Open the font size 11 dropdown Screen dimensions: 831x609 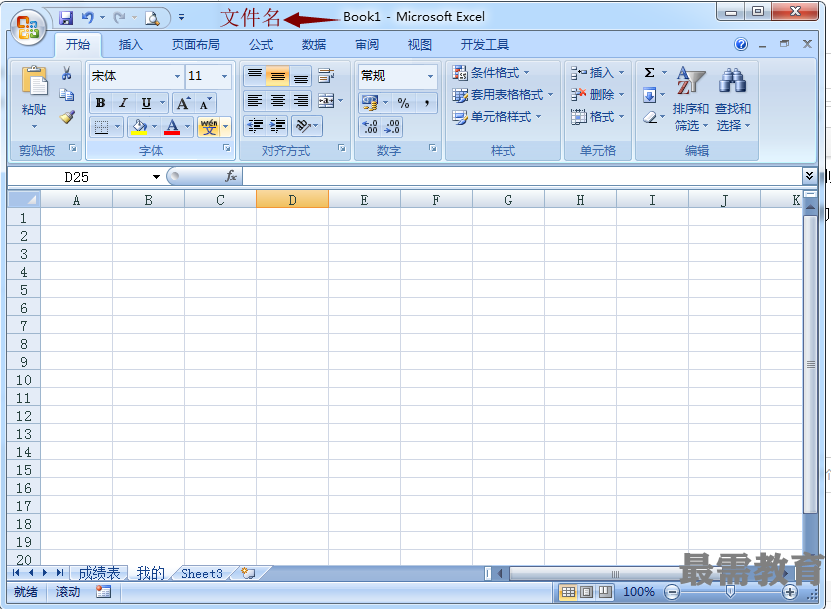tap(224, 76)
